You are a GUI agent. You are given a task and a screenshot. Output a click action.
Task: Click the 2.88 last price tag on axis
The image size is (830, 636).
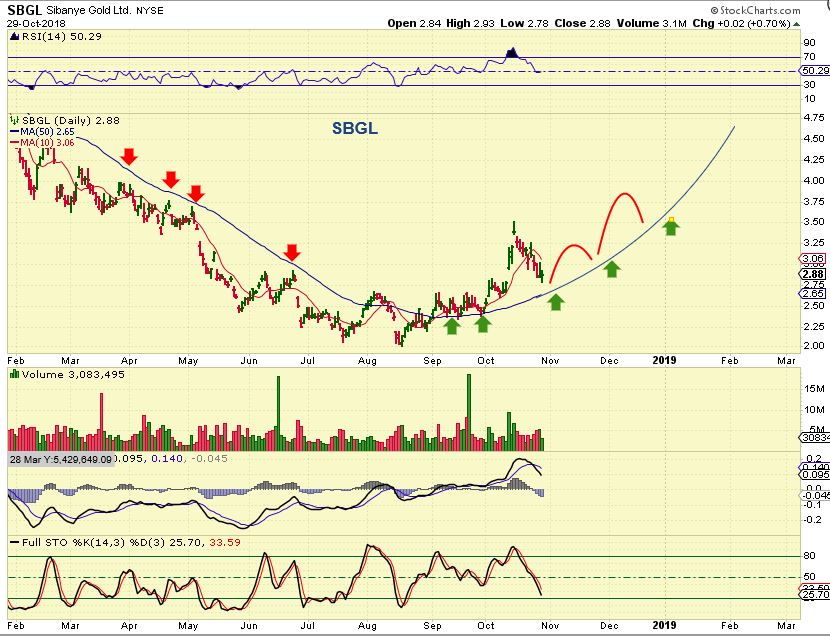(x=813, y=274)
